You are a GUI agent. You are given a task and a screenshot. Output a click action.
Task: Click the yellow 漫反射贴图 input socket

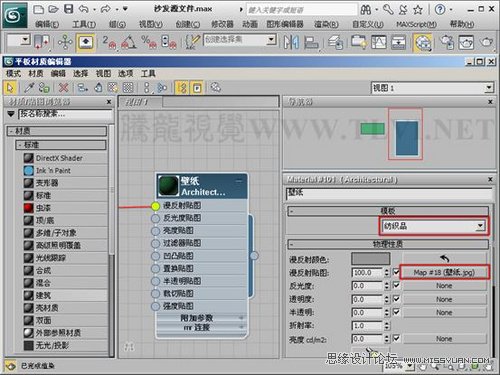(x=155, y=206)
